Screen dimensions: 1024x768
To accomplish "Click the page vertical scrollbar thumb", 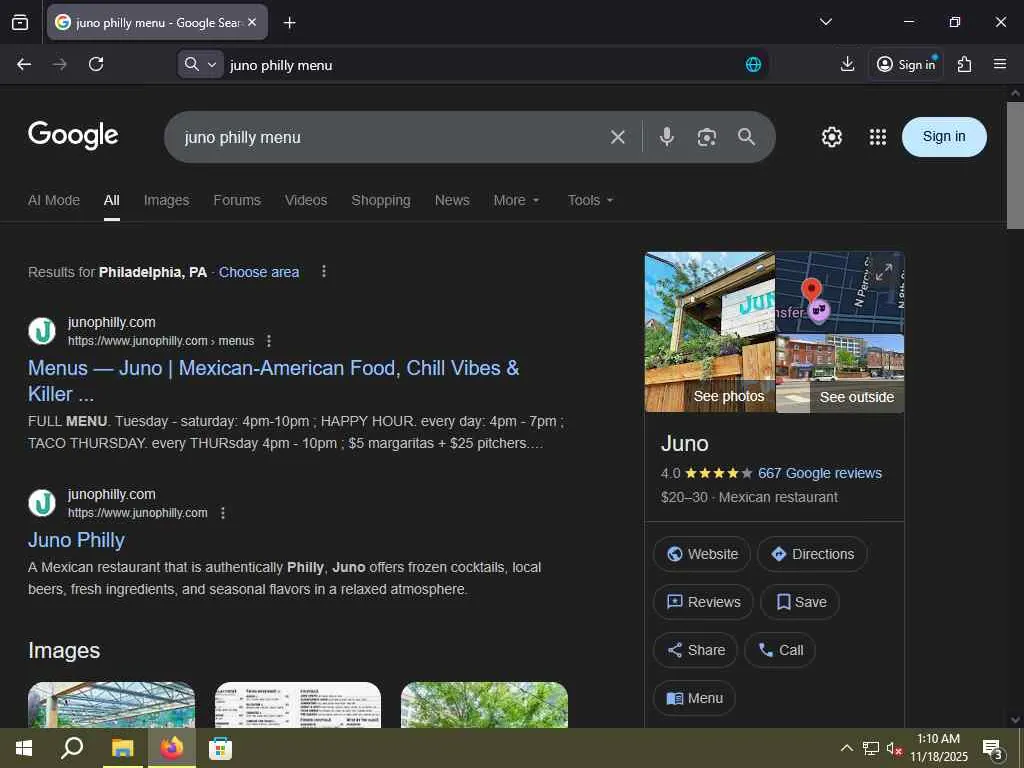I will [1015, 165].
